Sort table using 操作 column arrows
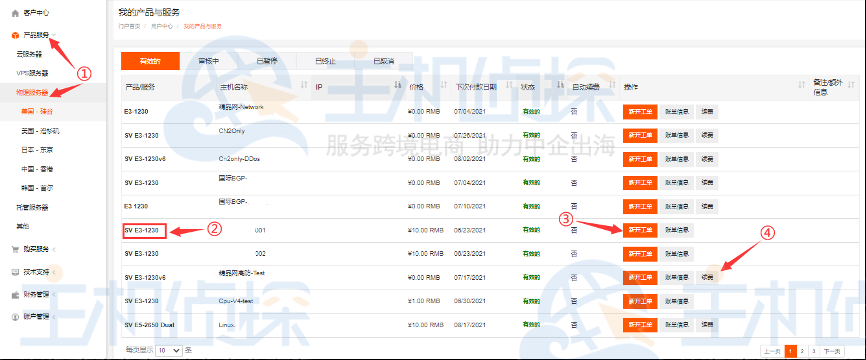 click(x=801, y=84)
